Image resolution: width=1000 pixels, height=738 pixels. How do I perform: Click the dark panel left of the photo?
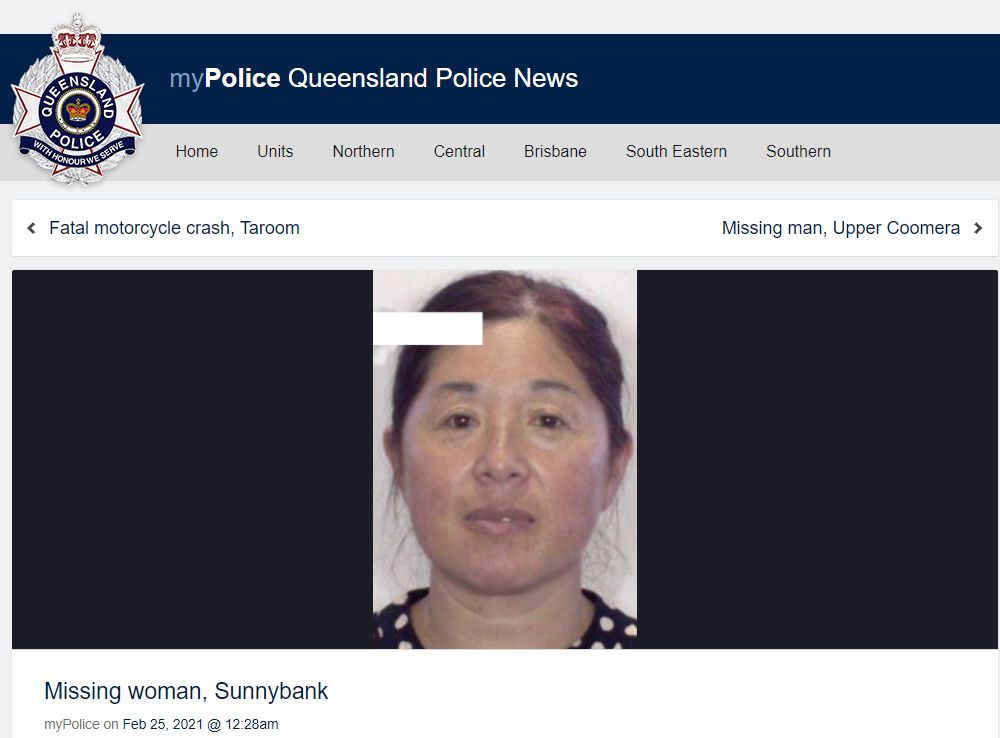[x=193, y=459]
